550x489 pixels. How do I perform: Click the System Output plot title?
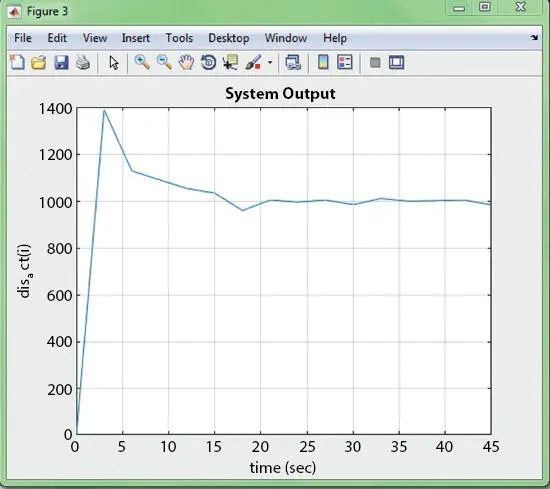pos(280,94)
